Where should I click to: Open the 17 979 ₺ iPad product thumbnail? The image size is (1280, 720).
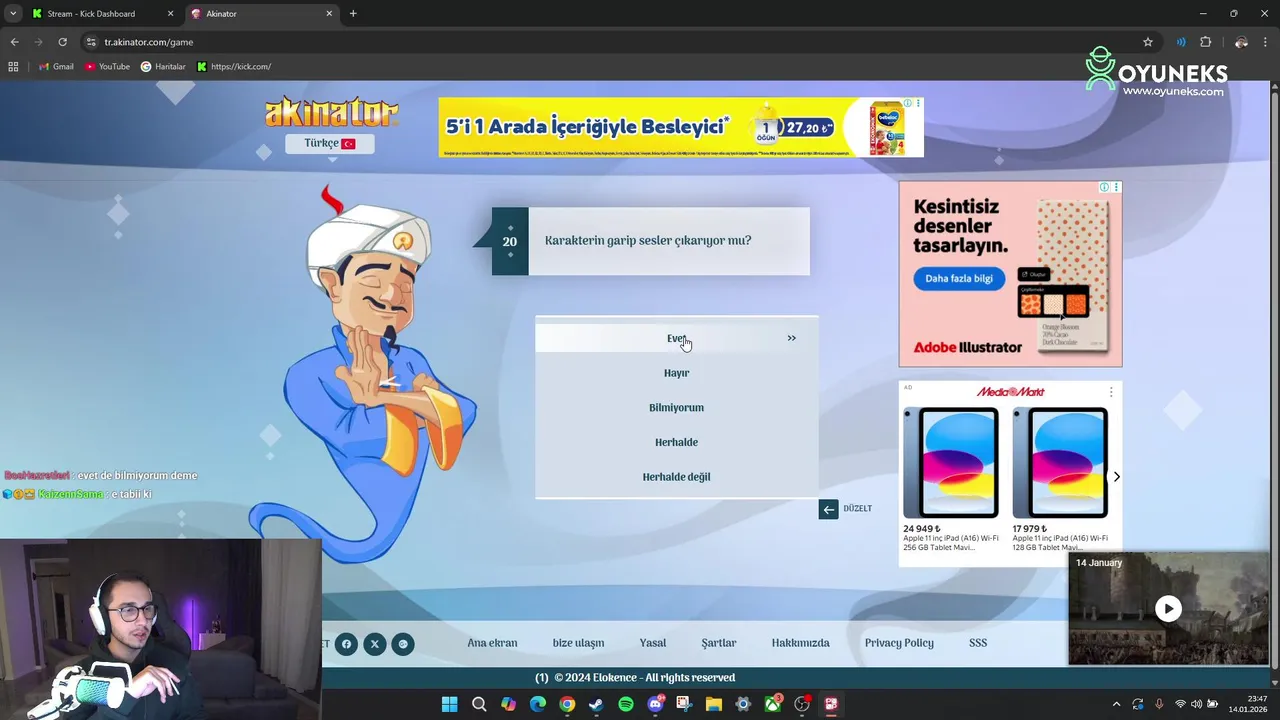click(x=1060, y=463)
